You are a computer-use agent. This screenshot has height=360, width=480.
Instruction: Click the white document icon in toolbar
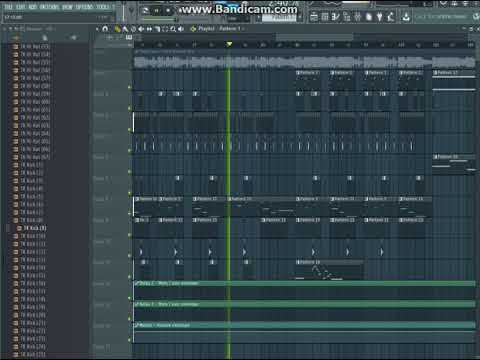pos(369,17)
